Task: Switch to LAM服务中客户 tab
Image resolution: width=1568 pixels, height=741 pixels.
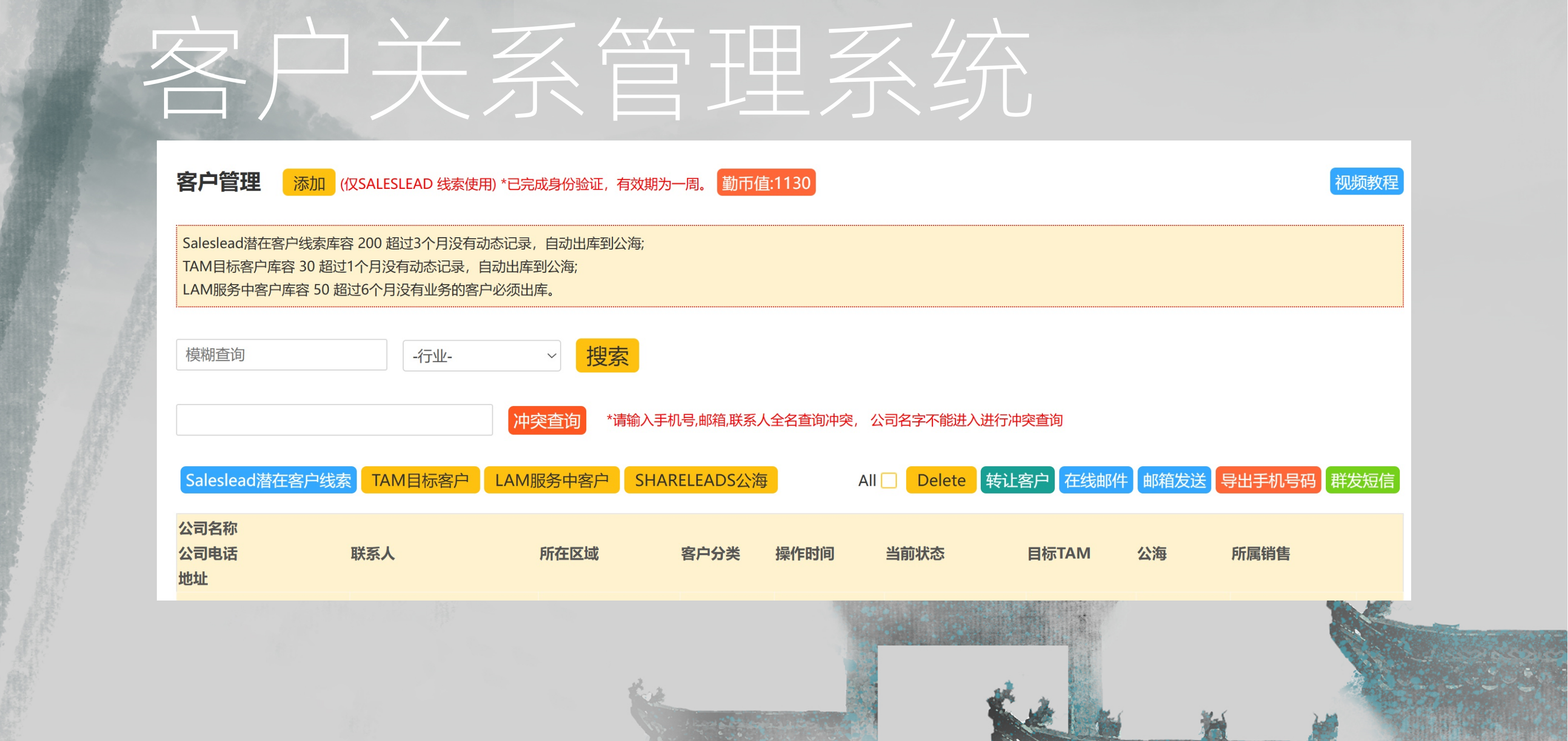Action: click(x=551, y=481)
